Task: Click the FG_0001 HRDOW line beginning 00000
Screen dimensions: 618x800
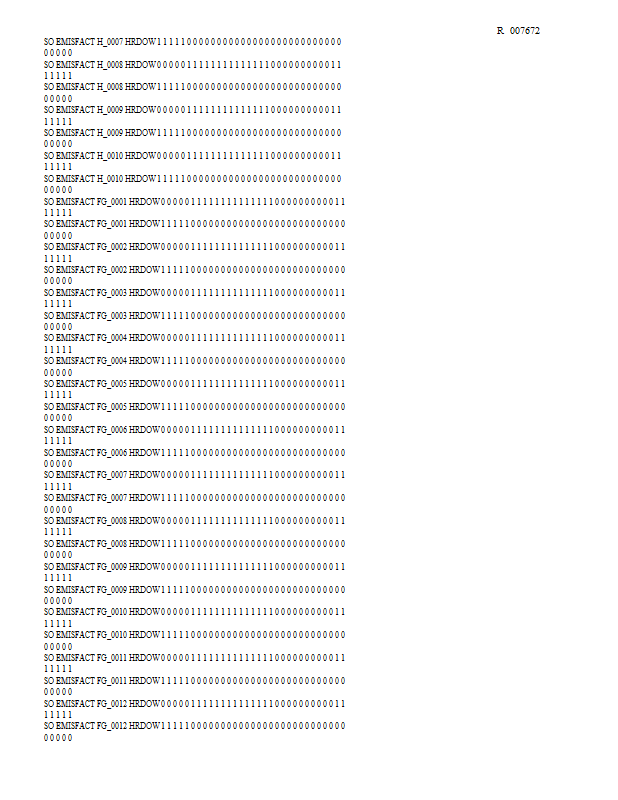Action: (195, 207)
